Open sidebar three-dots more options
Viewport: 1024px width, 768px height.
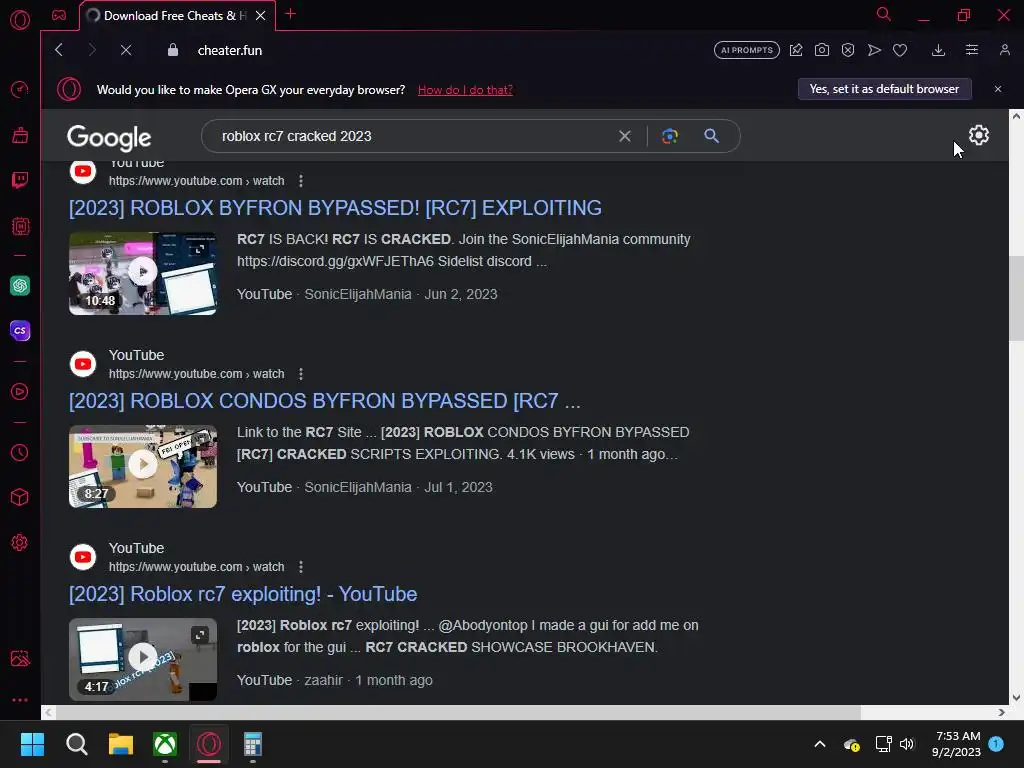pos(20,699)
